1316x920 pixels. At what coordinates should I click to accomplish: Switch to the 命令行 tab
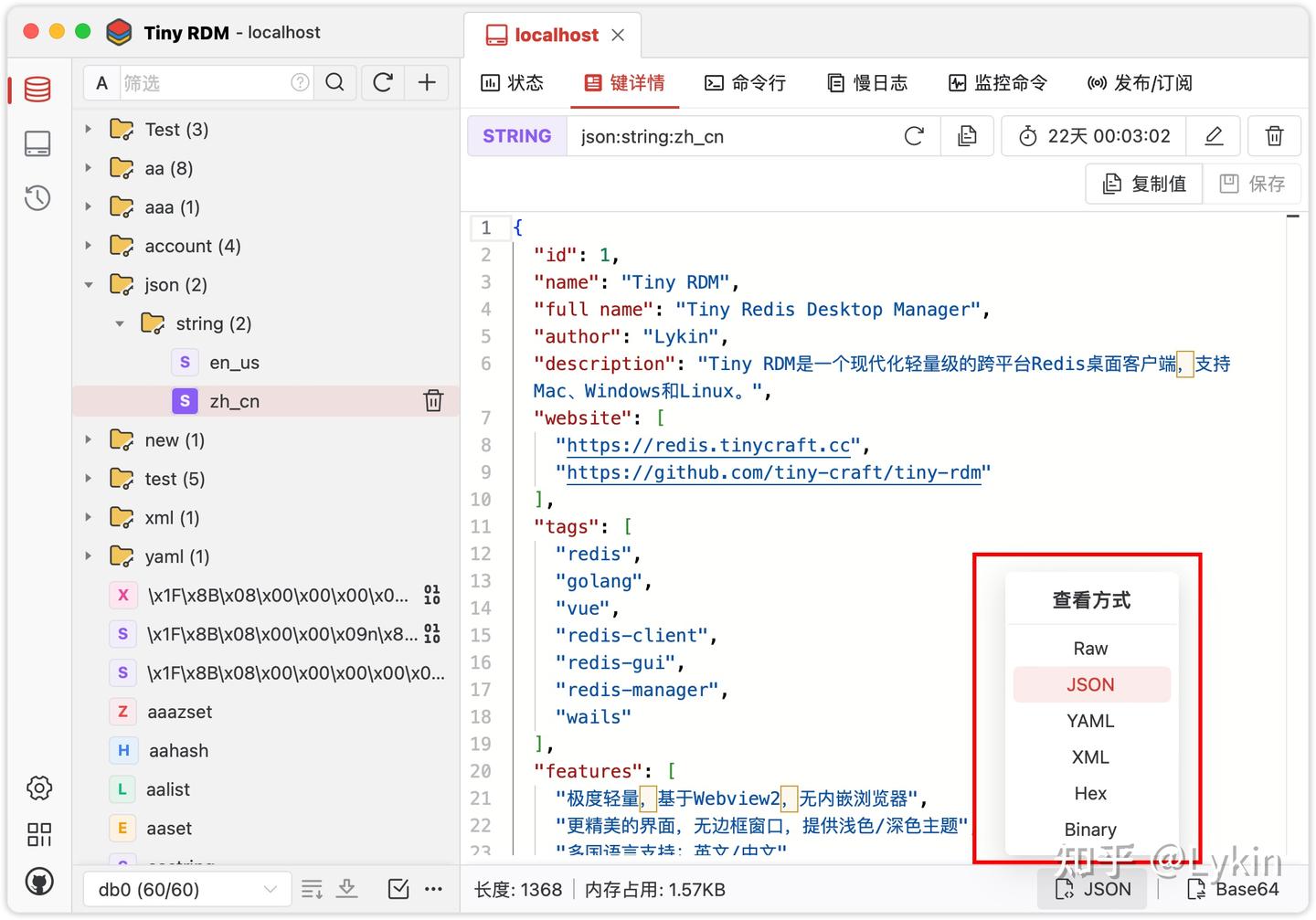point(746,83)
